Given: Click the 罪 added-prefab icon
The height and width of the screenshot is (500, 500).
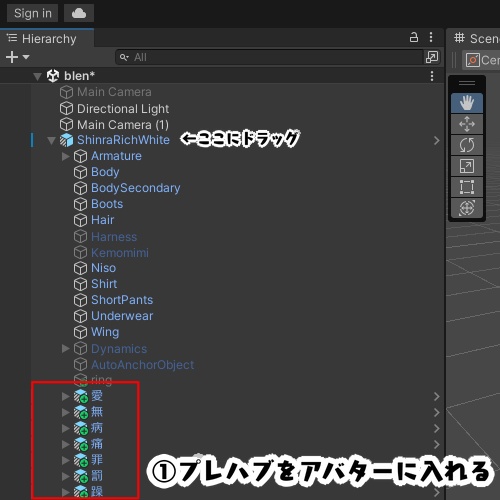Looking at the screenshot, I should pos(81,460).
